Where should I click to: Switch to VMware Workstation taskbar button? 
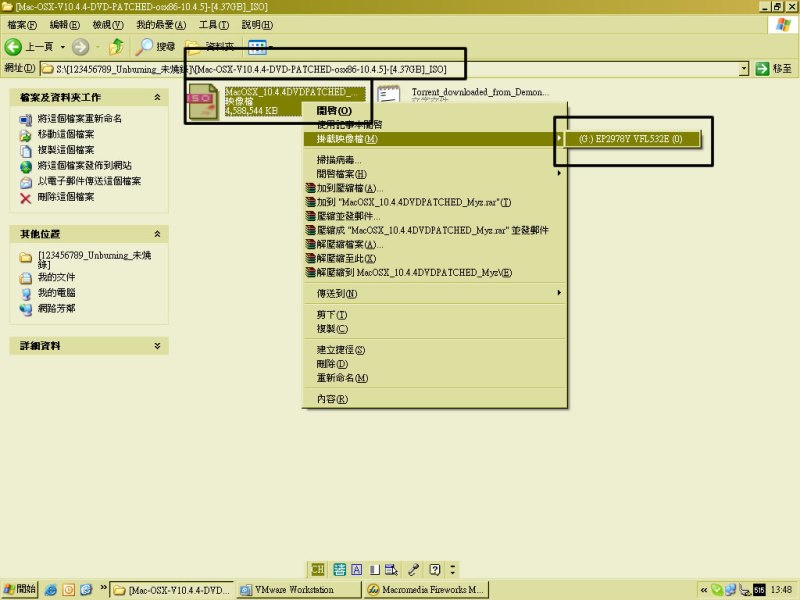(x=299, y=590)
